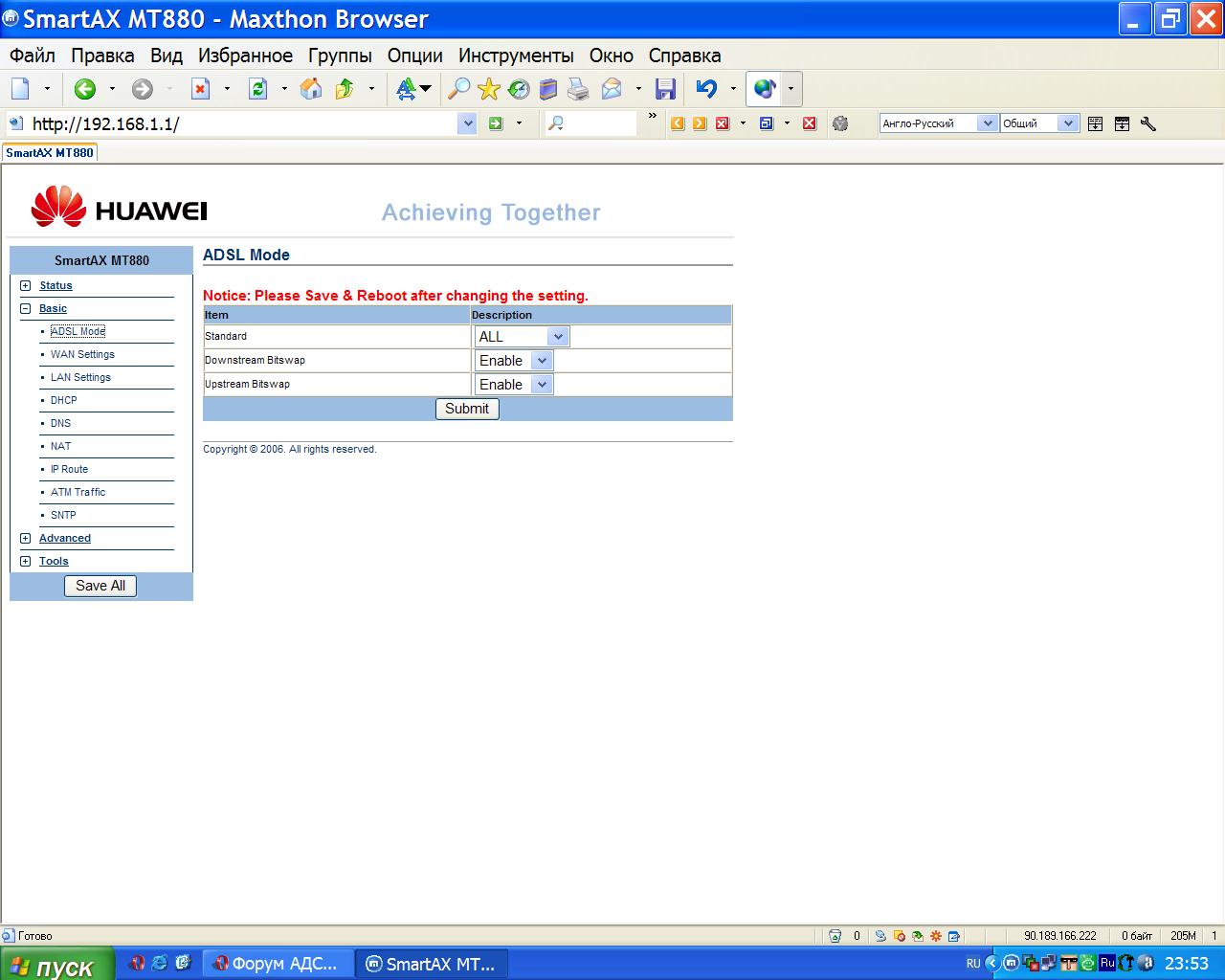Go back with the green arrow
This screenshot has height=980, width=1225.
pyautogui.click(x=84, y=89)
